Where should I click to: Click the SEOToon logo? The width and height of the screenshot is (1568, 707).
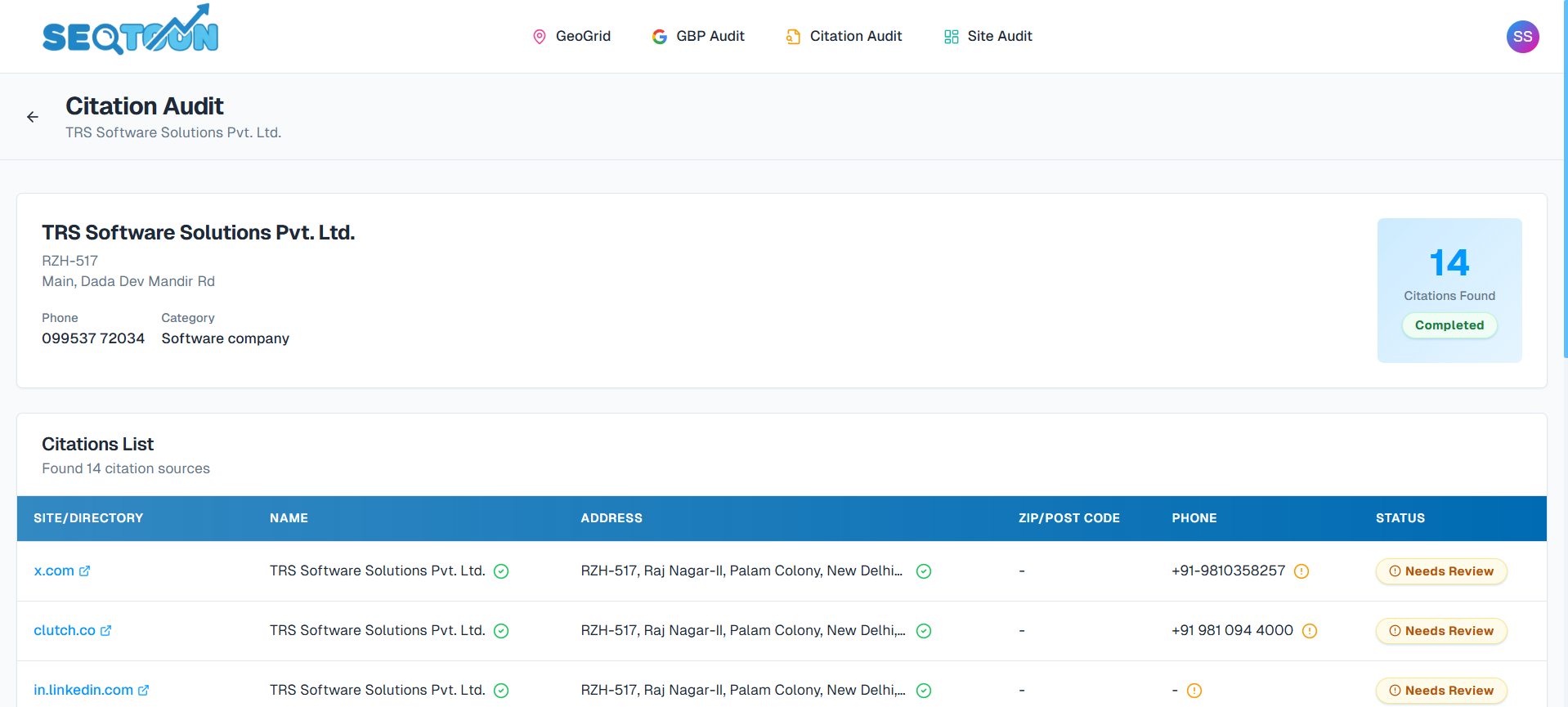pos(130,30)
